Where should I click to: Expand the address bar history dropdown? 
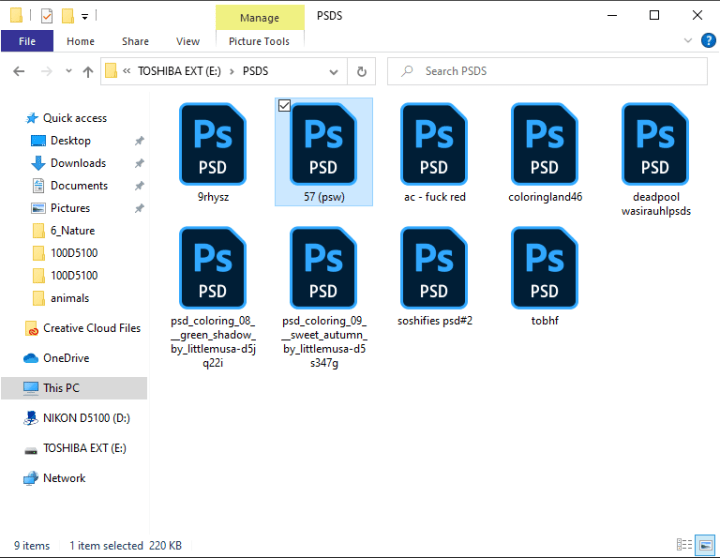(334, 72)
